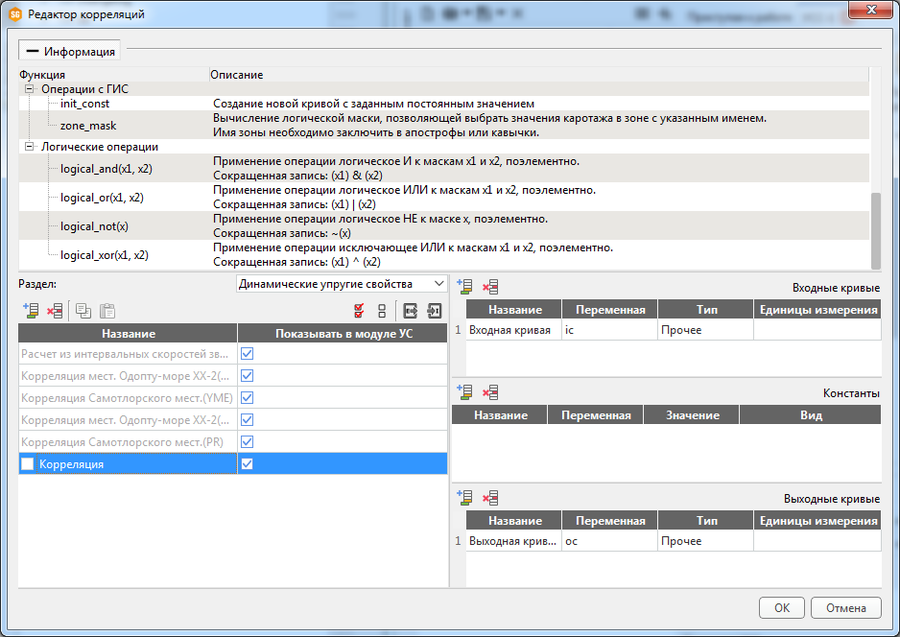Viewport: 900px width, 637px height.
Task: Remove row from the constants table
Action: pyautogui.click(x=490, y=393)
